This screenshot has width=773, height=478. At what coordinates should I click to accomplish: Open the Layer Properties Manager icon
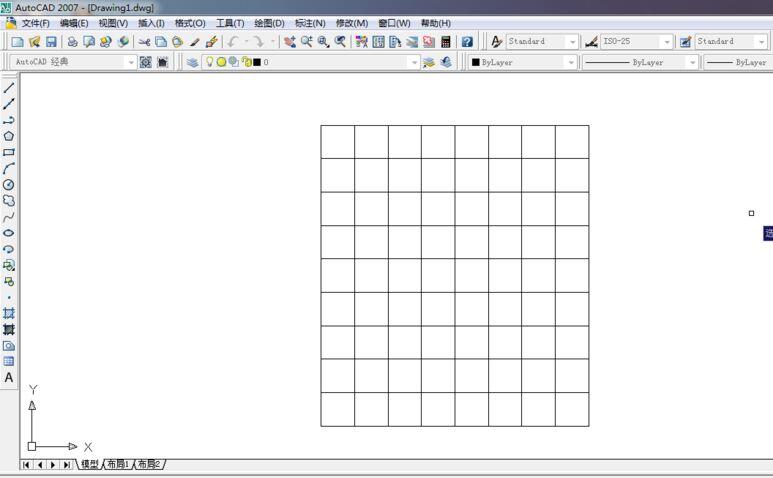[x=192, y=62]
